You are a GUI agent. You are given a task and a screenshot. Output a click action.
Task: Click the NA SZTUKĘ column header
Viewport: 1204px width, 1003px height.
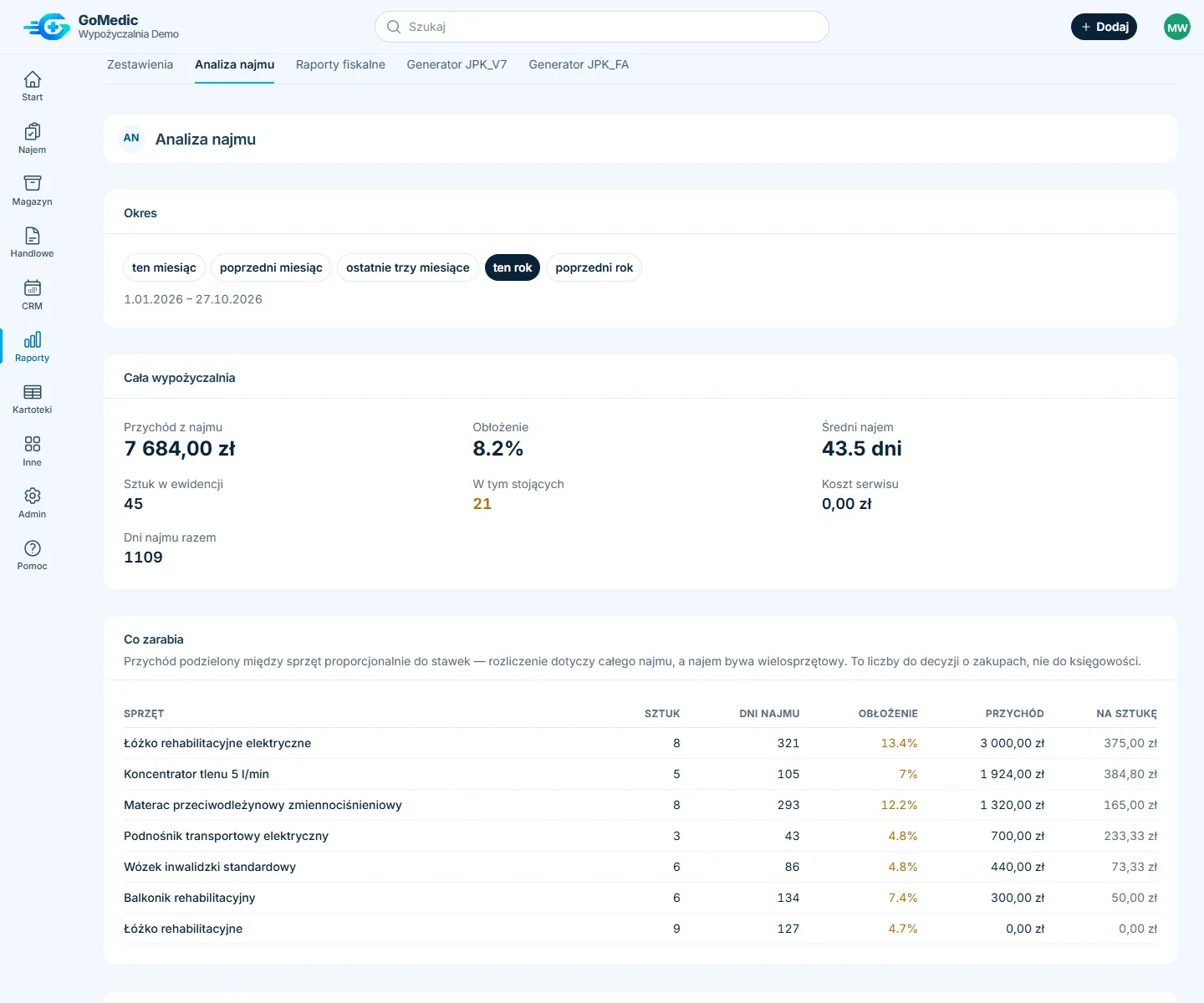(1126, 714)
